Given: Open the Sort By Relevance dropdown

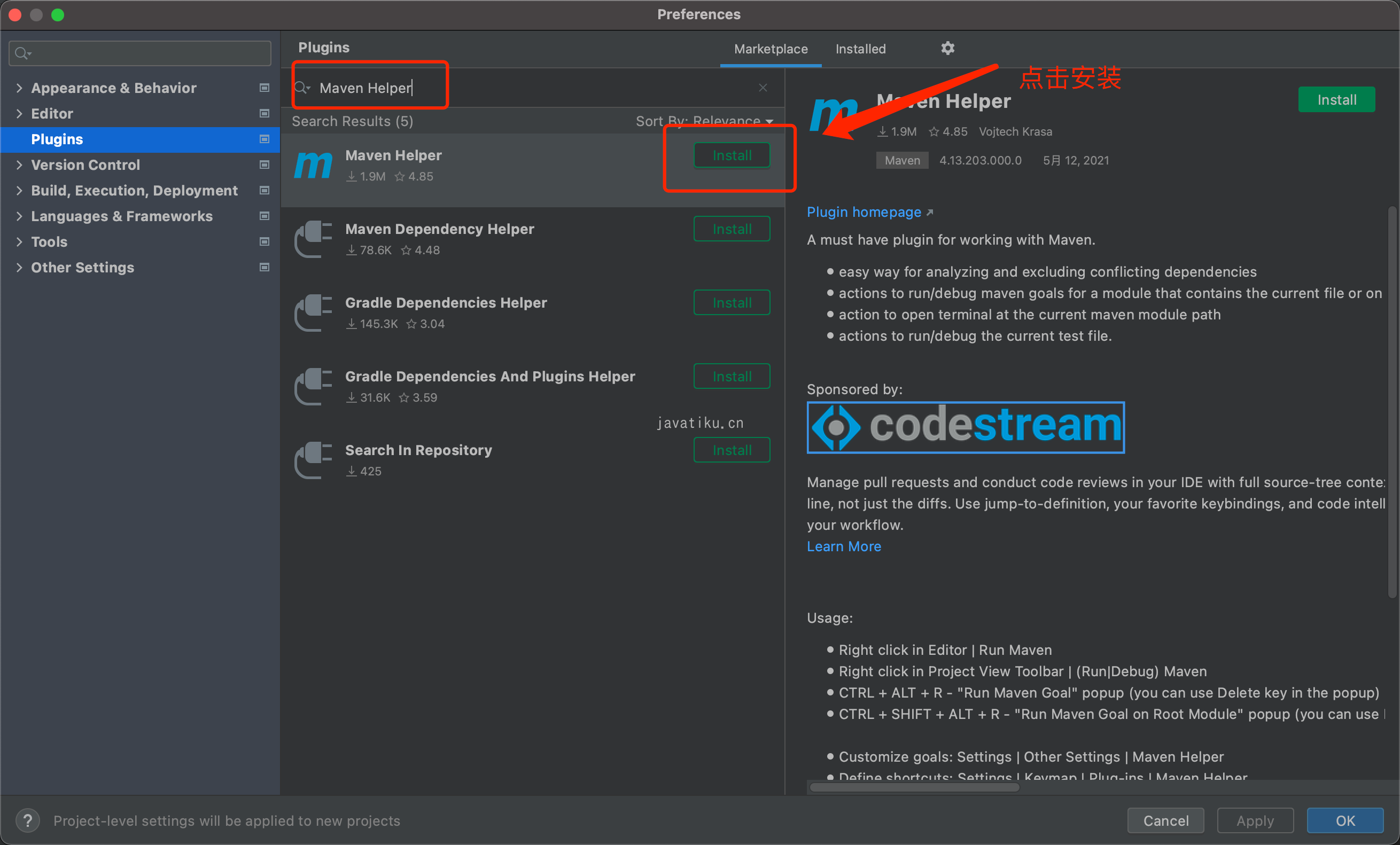Looking at the screenshot, I should (705, 121).
